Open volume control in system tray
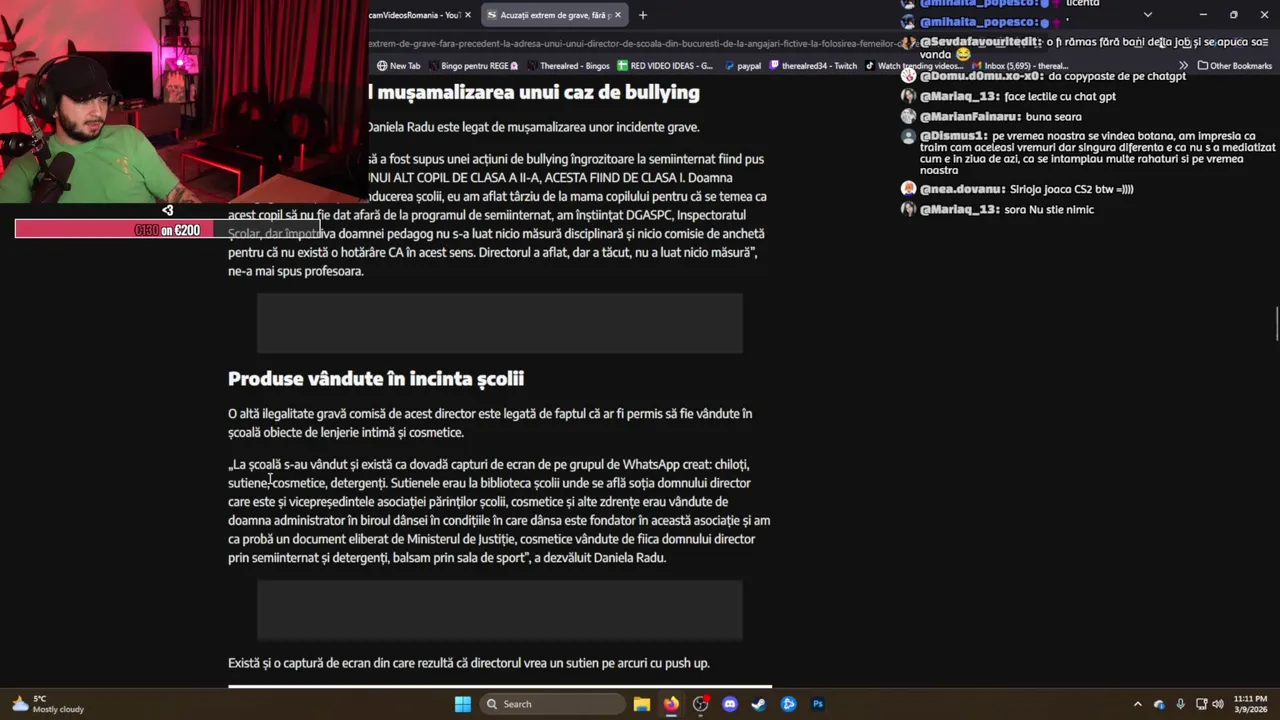Image resolution: width=1280 pixels, height=720 pixels. pyautogui.click(x=1218, y=704)
